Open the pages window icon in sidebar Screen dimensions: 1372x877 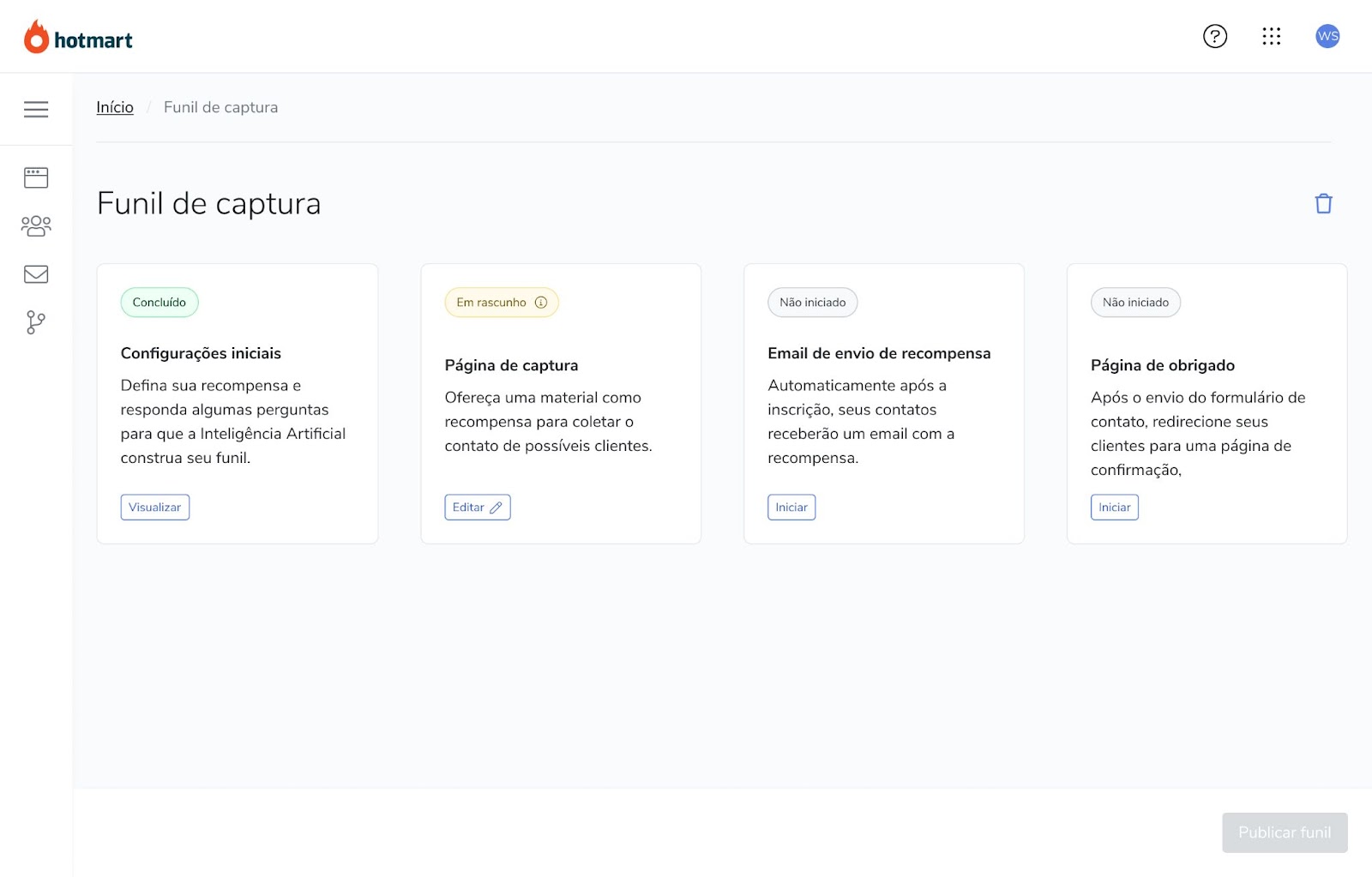pos(36,177)
